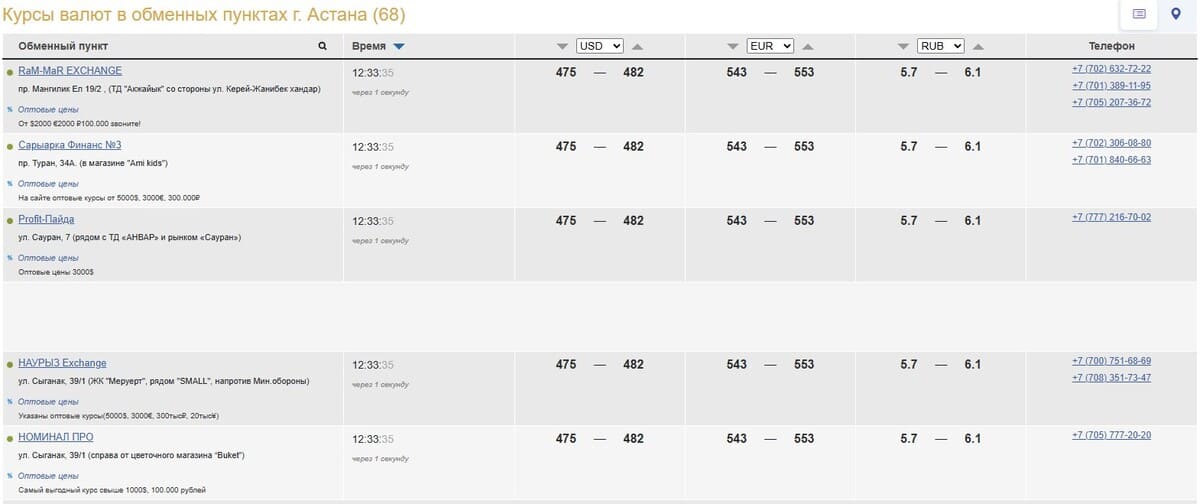This screenshot has width=1200, height=504.
Task: Open RaM-MaR EXCHANGE link
Action: [x=70, y=71]
